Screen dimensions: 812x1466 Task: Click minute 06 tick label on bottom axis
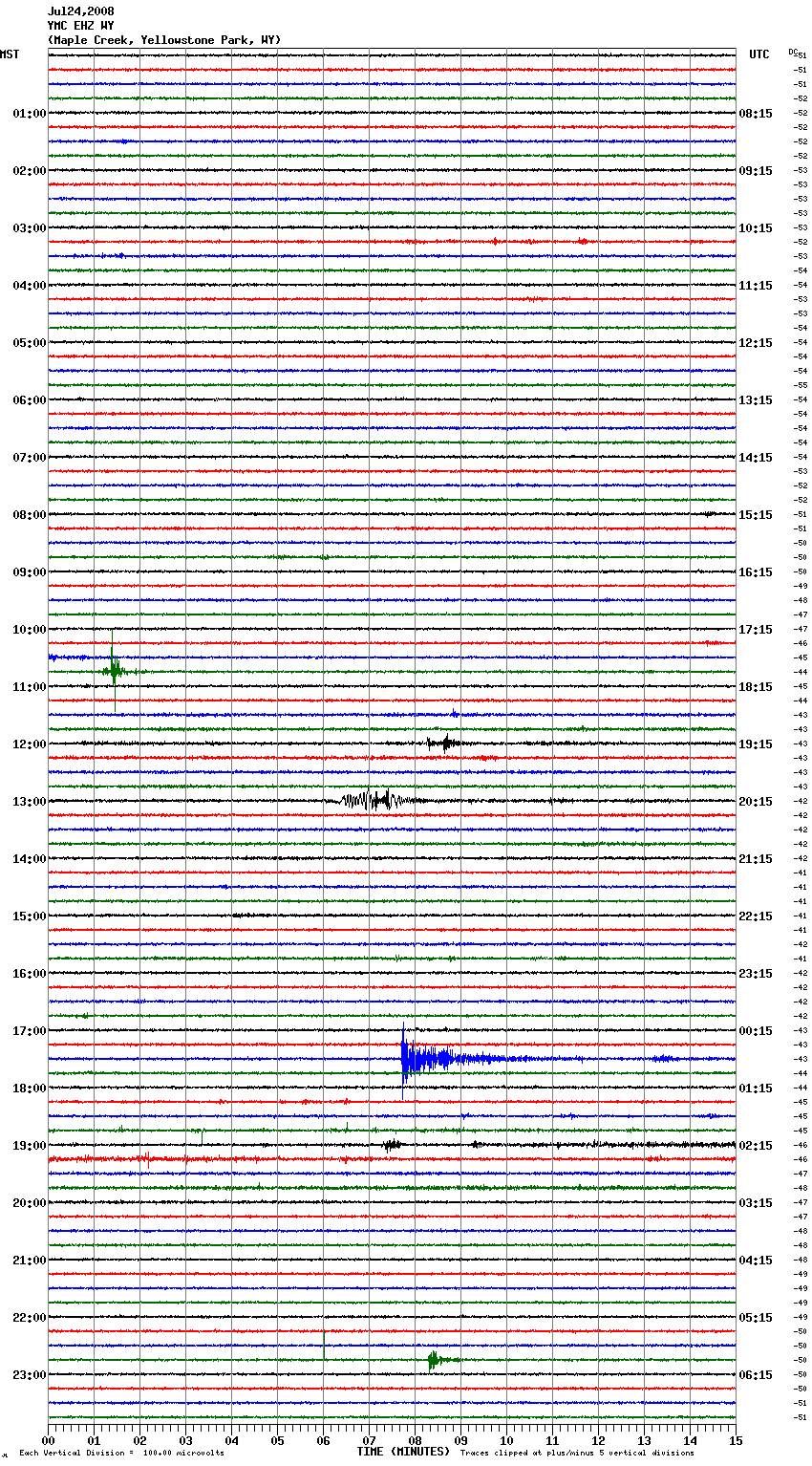[x=323, y=1440]
